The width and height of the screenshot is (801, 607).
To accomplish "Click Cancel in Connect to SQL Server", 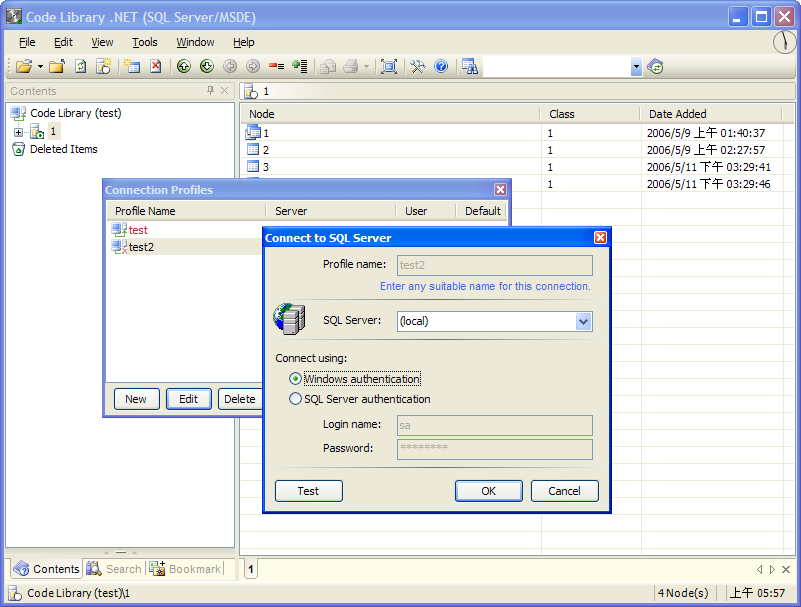I will pyautogui.click(x=564, y=491).
